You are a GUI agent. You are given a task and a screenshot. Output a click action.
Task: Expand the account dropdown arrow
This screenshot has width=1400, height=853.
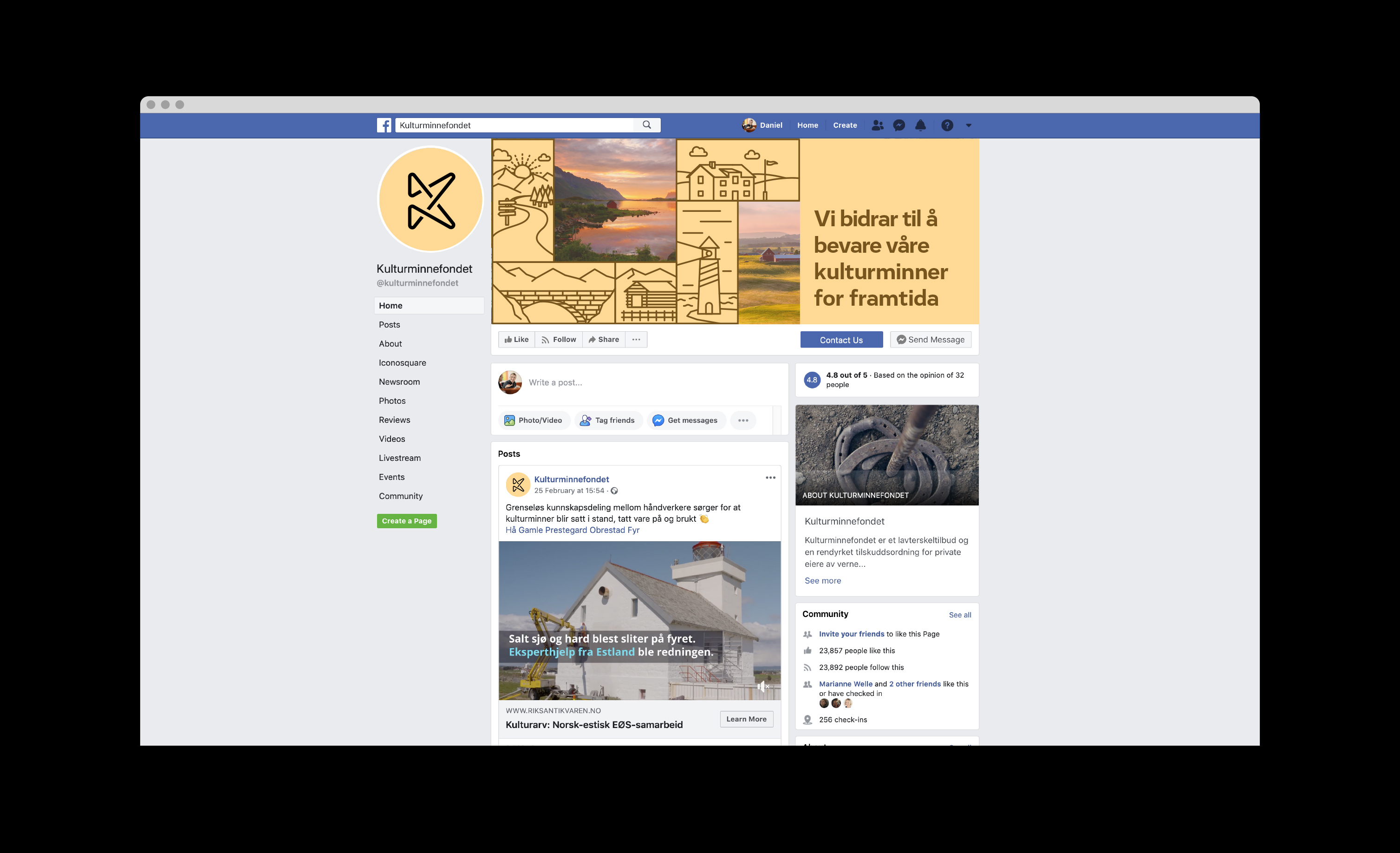(969, 126)
